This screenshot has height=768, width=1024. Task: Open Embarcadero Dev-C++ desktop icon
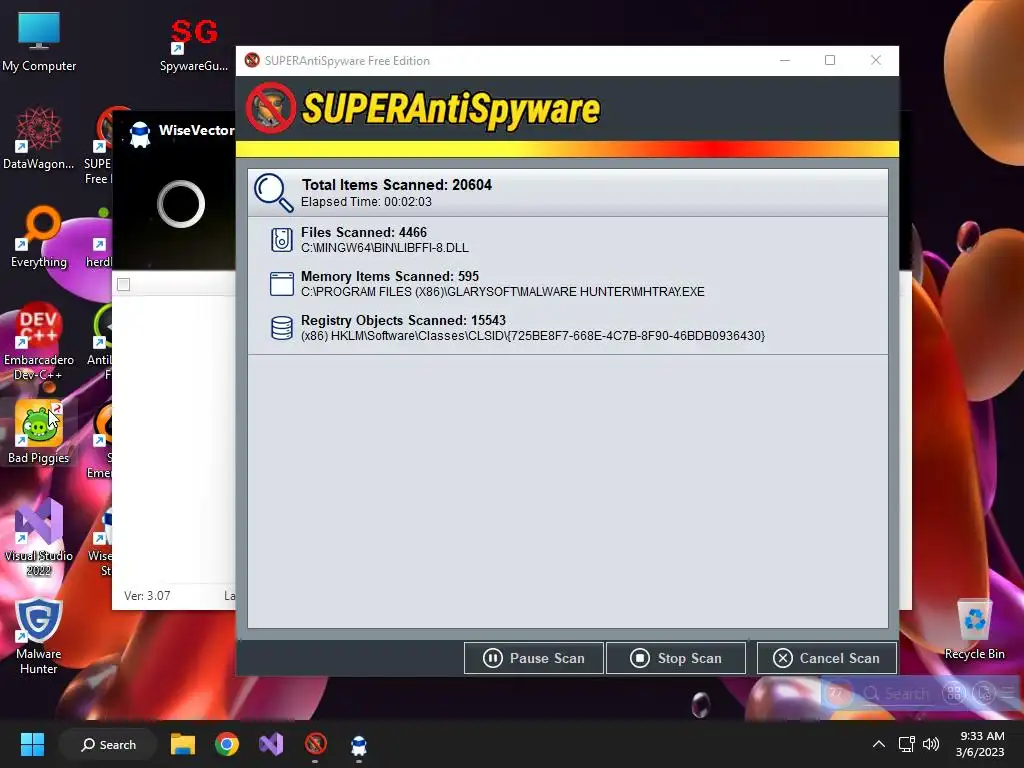(x=39, y=342)
